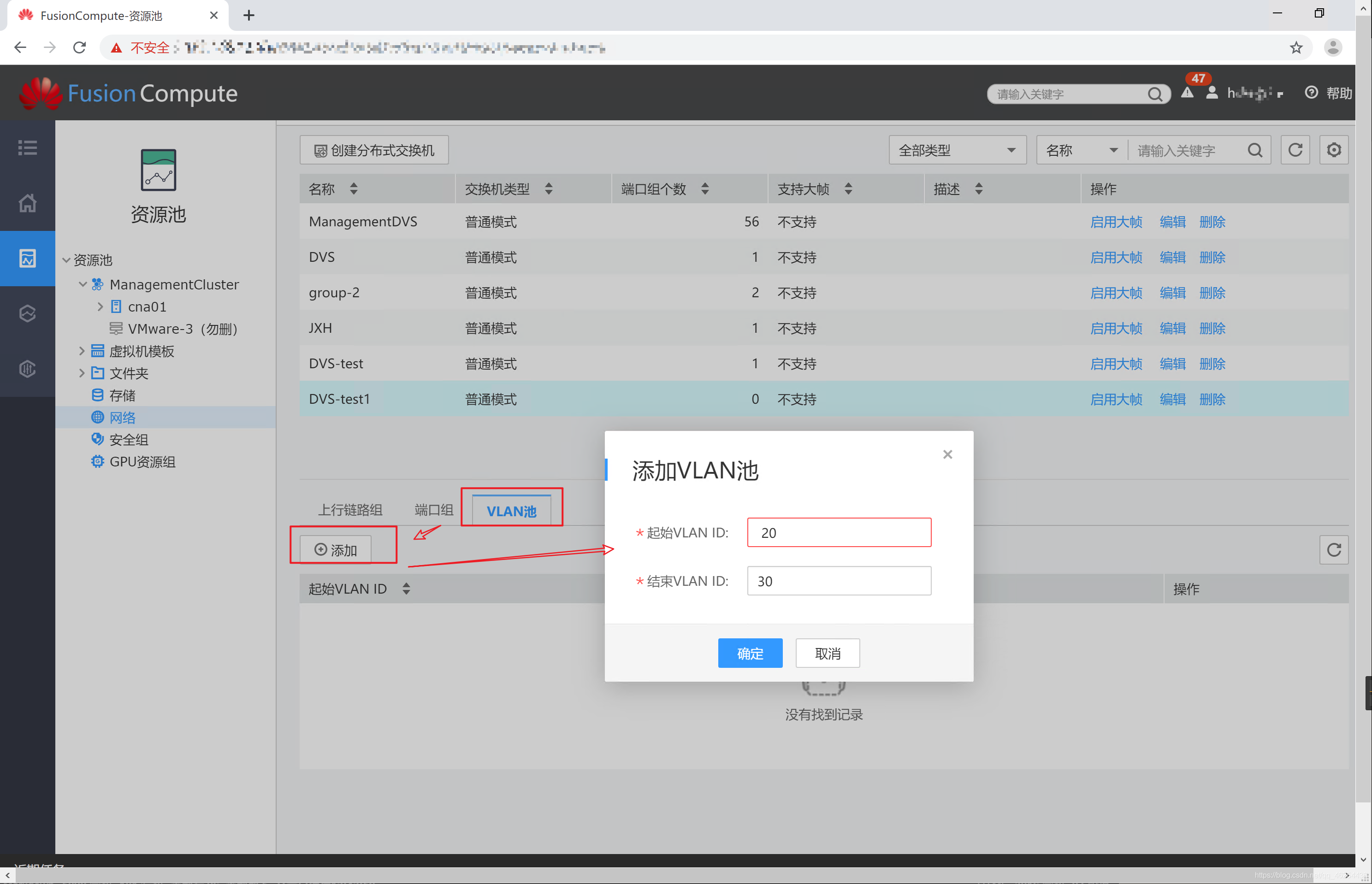
Task: Sort by switch type column
Action: click(549, 189)
